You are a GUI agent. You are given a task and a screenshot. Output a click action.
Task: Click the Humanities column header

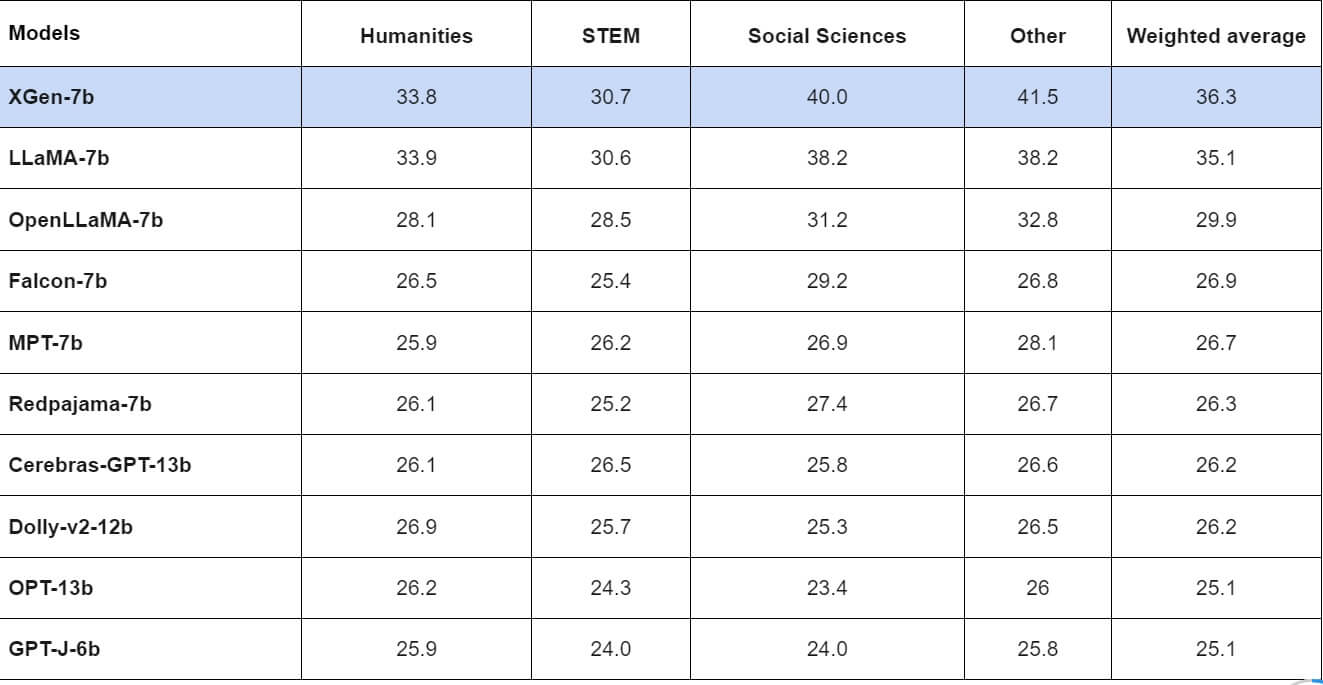(416, 36)
